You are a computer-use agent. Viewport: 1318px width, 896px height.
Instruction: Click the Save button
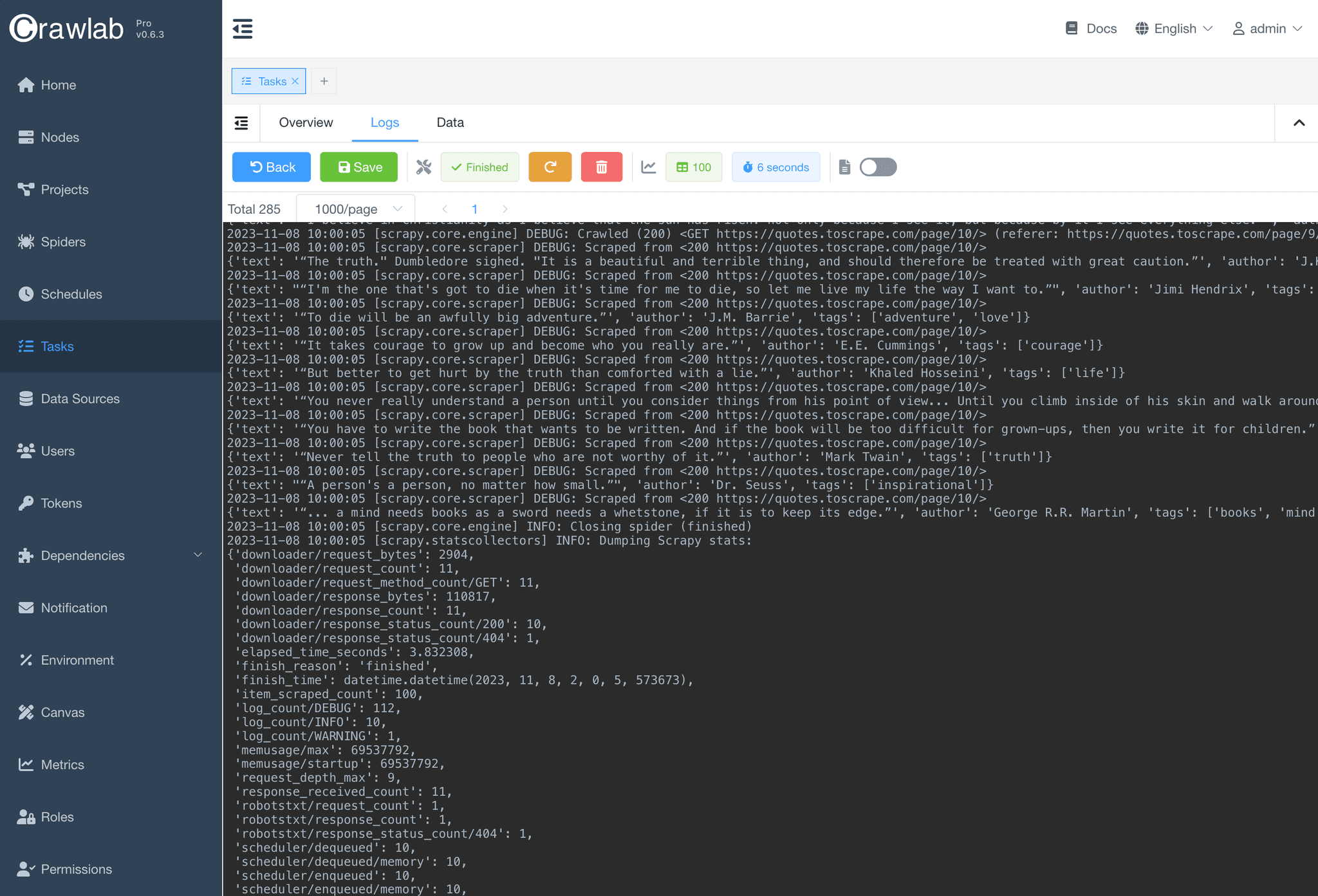click(x=358, y=167)
